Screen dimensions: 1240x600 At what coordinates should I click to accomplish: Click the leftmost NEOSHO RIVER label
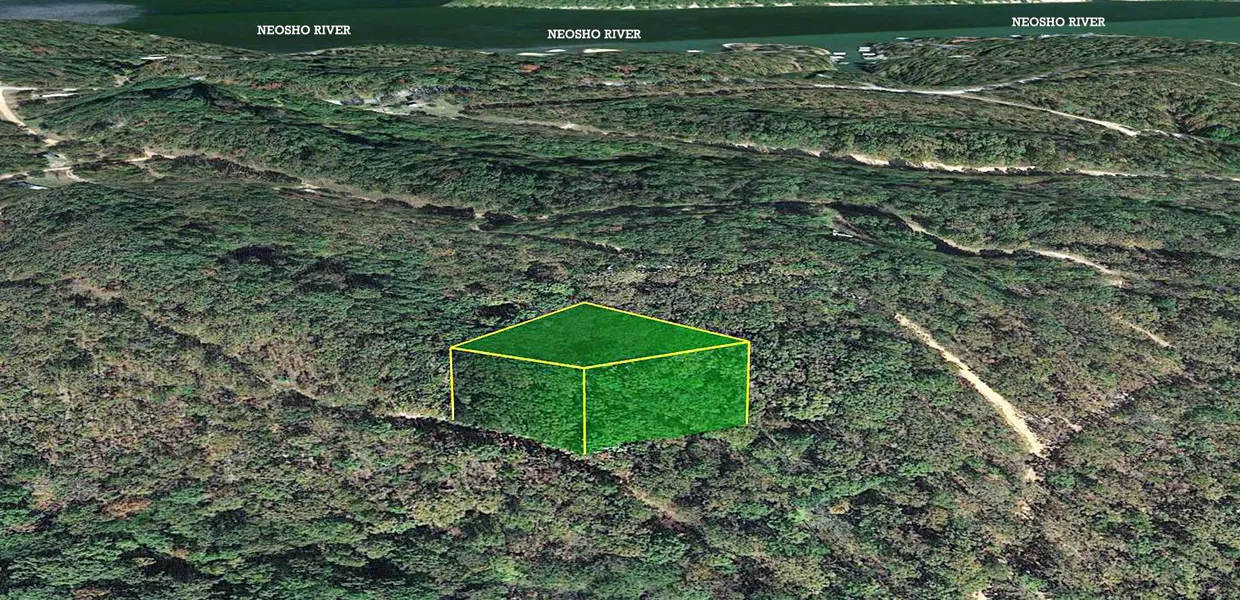(x=303, y=30)
